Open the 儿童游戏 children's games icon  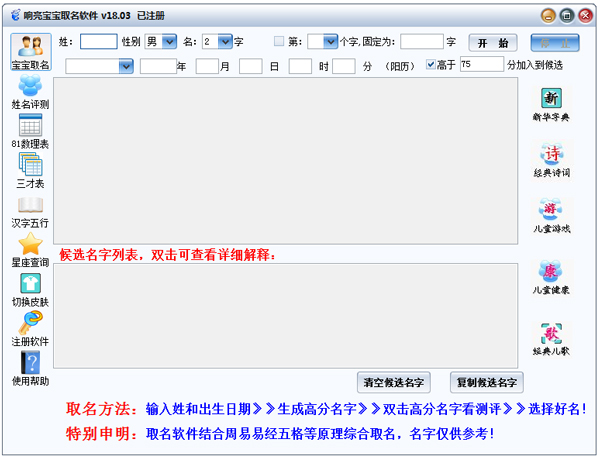[x=551, y=216]
